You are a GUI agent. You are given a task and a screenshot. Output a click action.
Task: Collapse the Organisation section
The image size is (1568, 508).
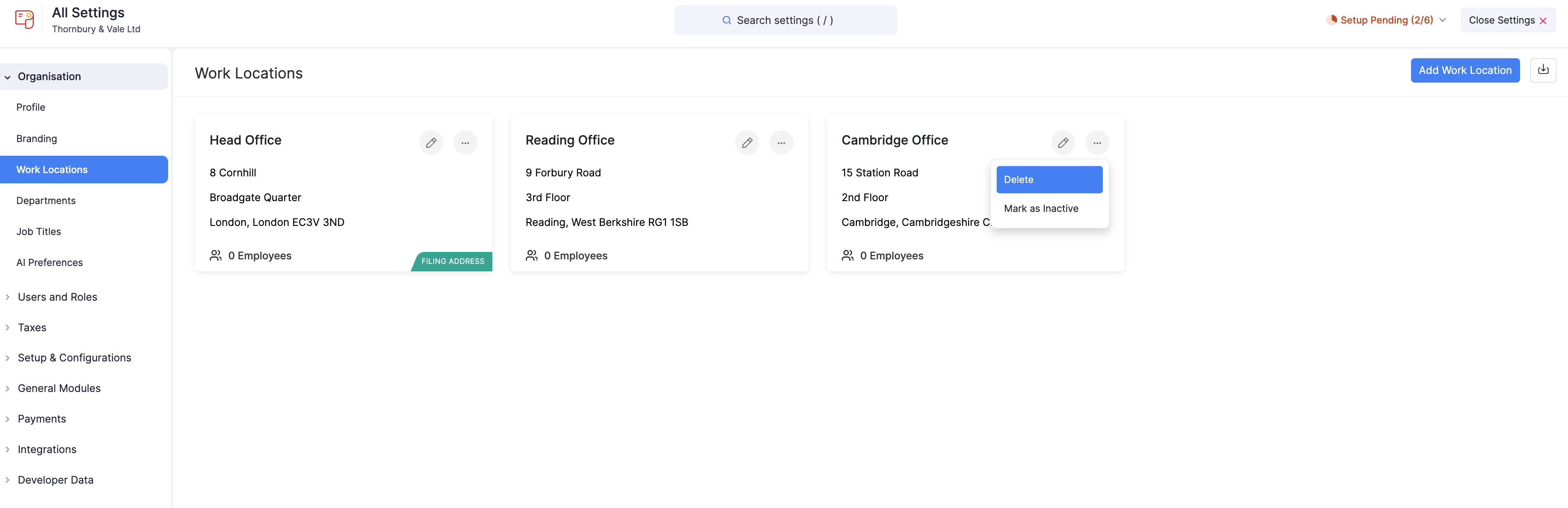84,77
